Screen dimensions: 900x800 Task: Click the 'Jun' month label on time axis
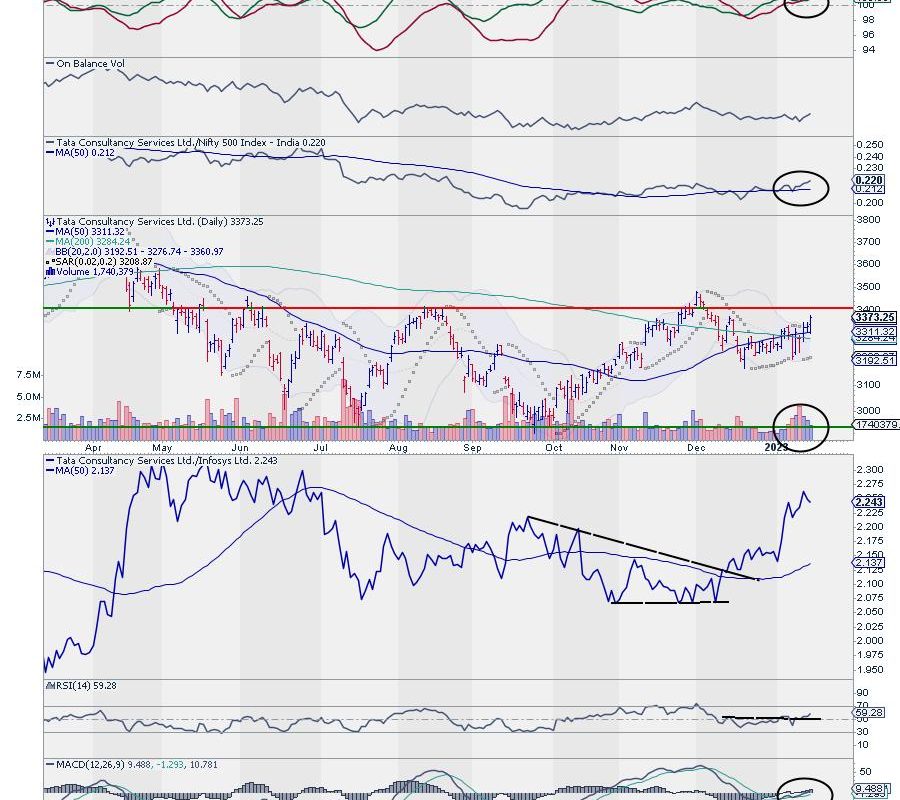coord(240,448)
